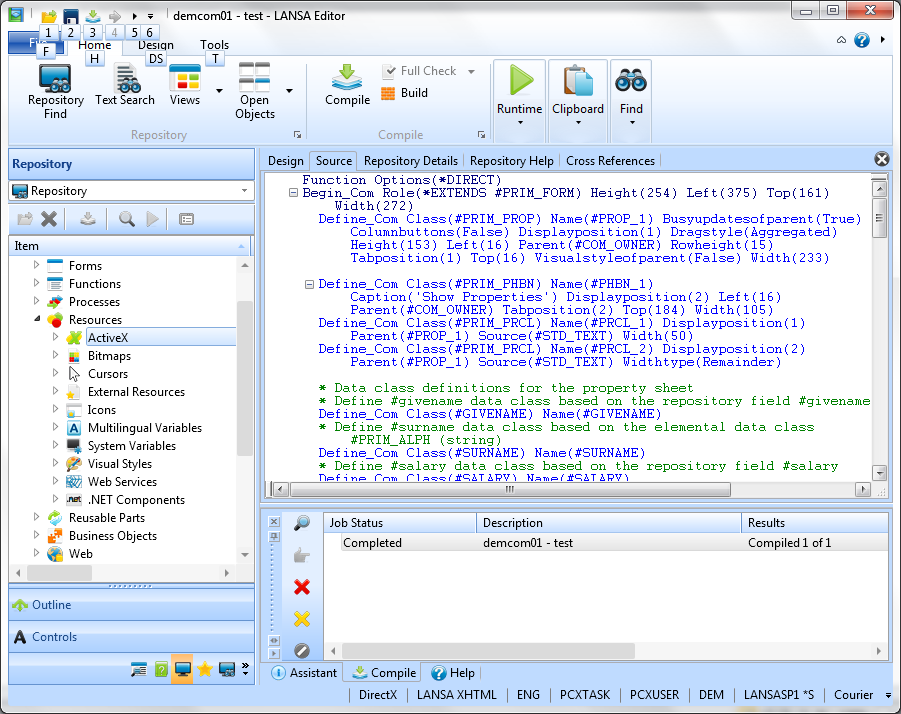Collapse the Define_Com PHBN_1 code block
Screen dimensions: 901x714
pyautogui.click(x=309, y=284)
